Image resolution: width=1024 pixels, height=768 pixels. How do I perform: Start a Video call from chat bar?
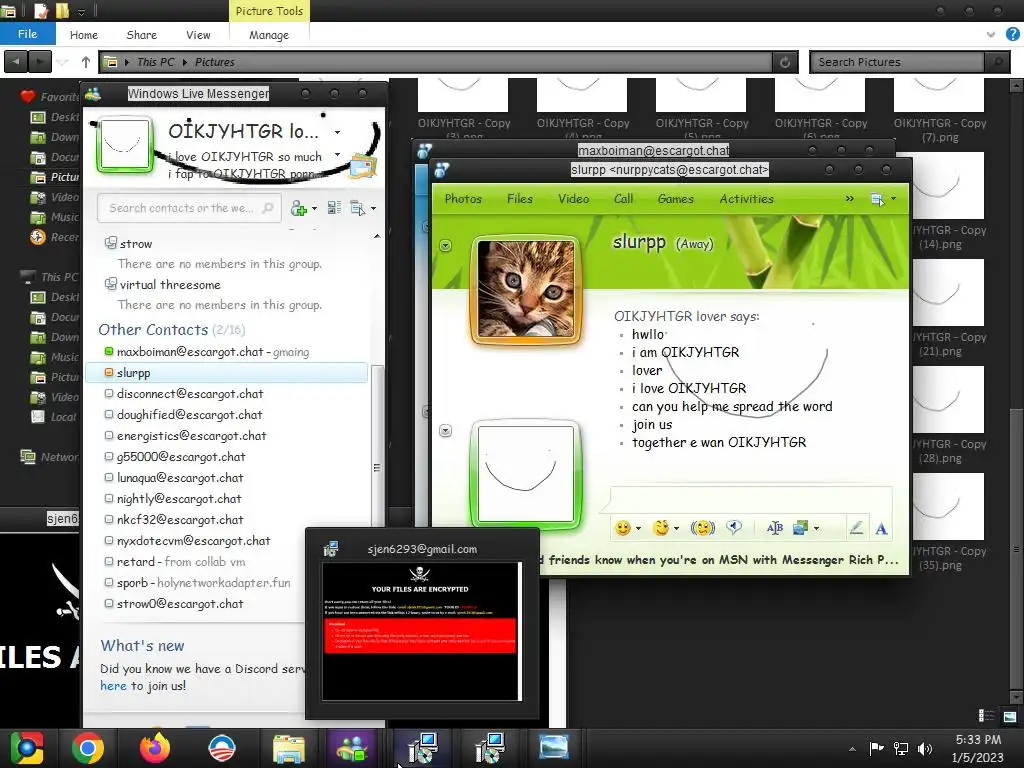[x=573, y=199]
